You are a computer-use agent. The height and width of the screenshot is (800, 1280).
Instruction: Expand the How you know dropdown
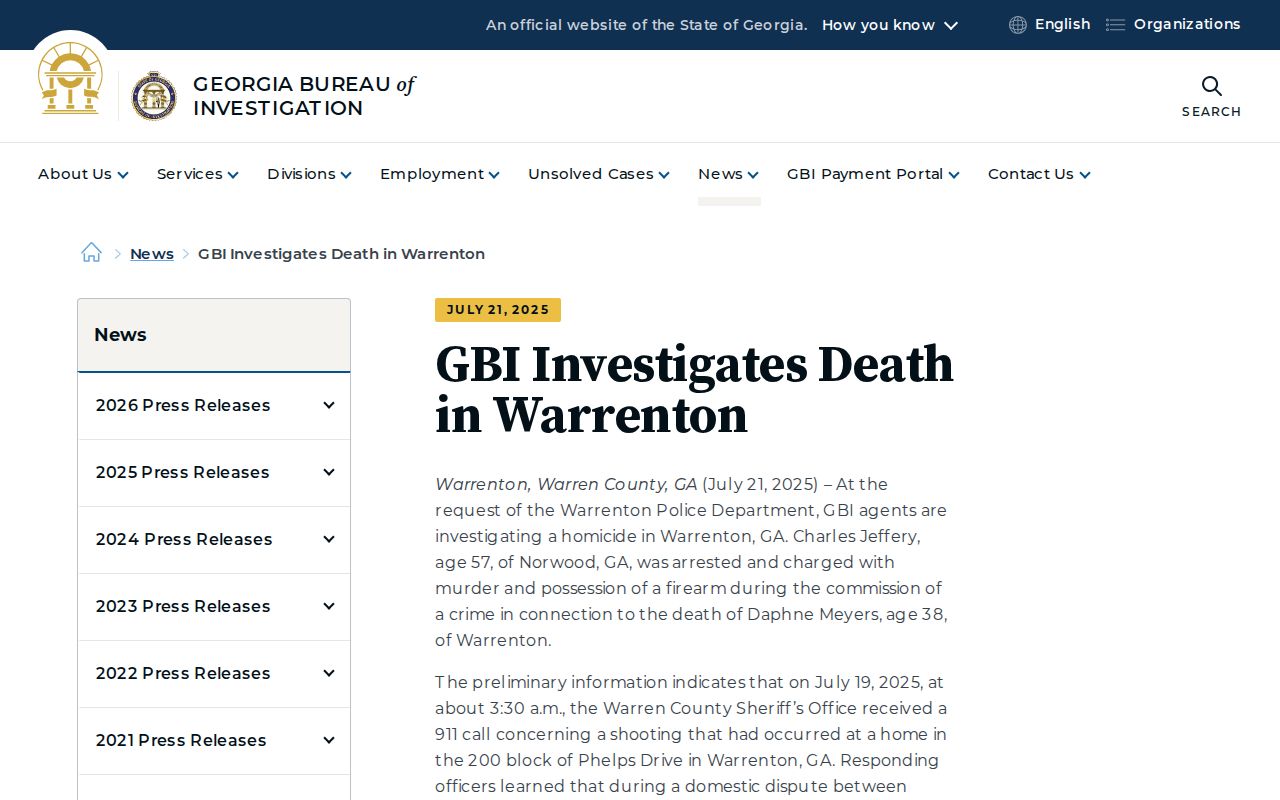click(x=890, y=25)
